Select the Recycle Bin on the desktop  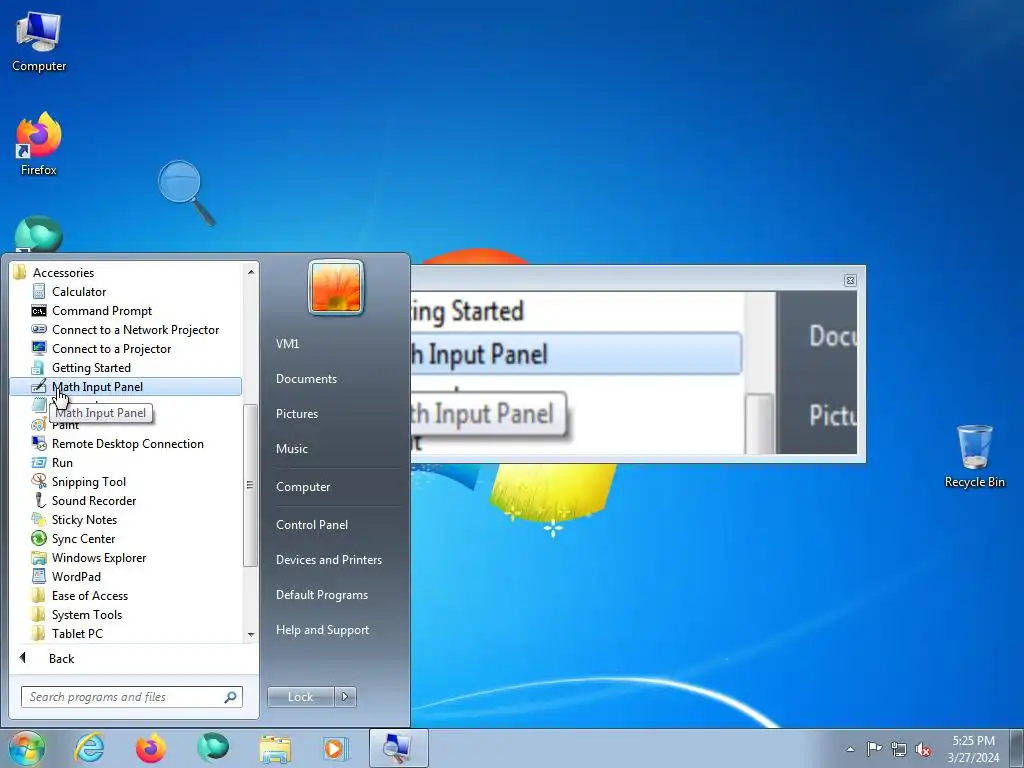pyautogui.click(x=974, y=456)
